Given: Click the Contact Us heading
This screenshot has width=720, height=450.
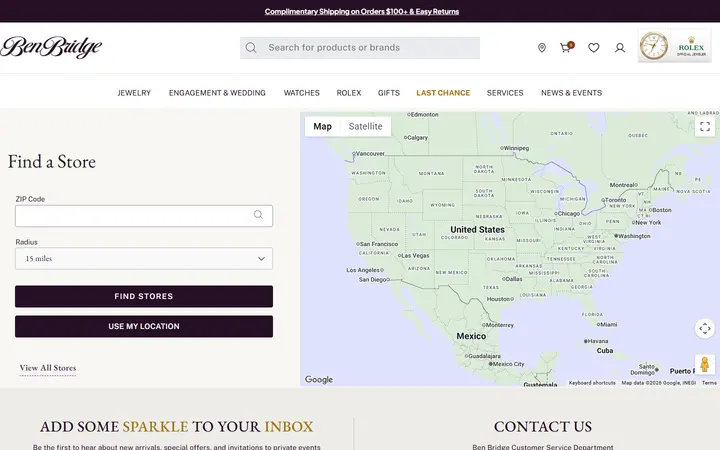Looking at the screenshot, I should 543,427.
